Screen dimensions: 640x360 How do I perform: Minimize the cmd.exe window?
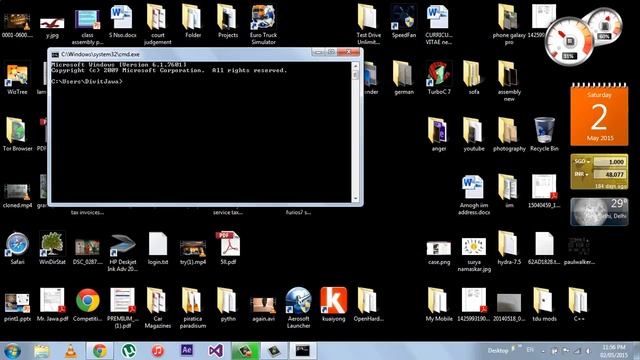pyautogui.click(x=318, y=52)
